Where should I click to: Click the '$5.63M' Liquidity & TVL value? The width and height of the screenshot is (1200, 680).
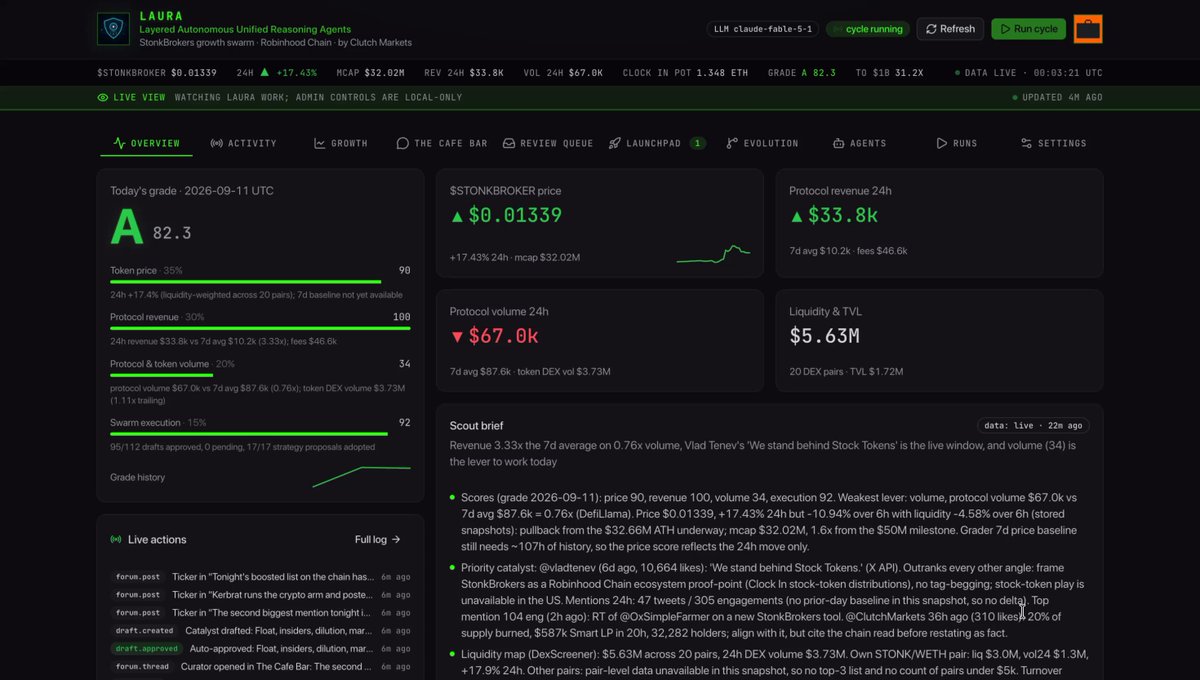824,336
